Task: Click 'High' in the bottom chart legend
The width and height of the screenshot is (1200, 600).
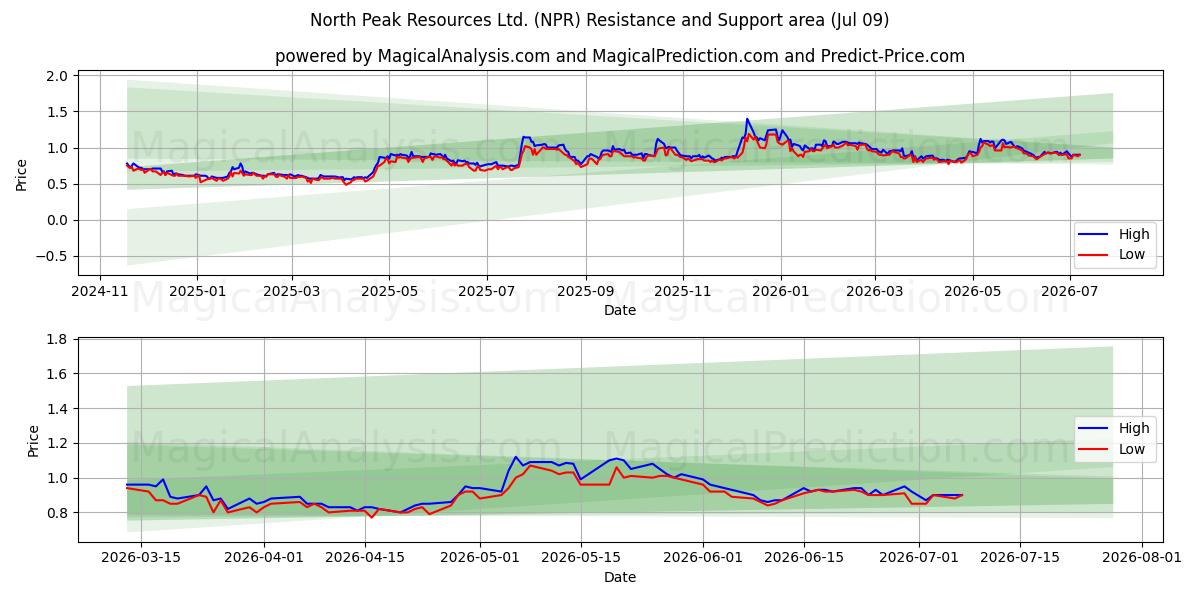Action: coord(1134,428)
